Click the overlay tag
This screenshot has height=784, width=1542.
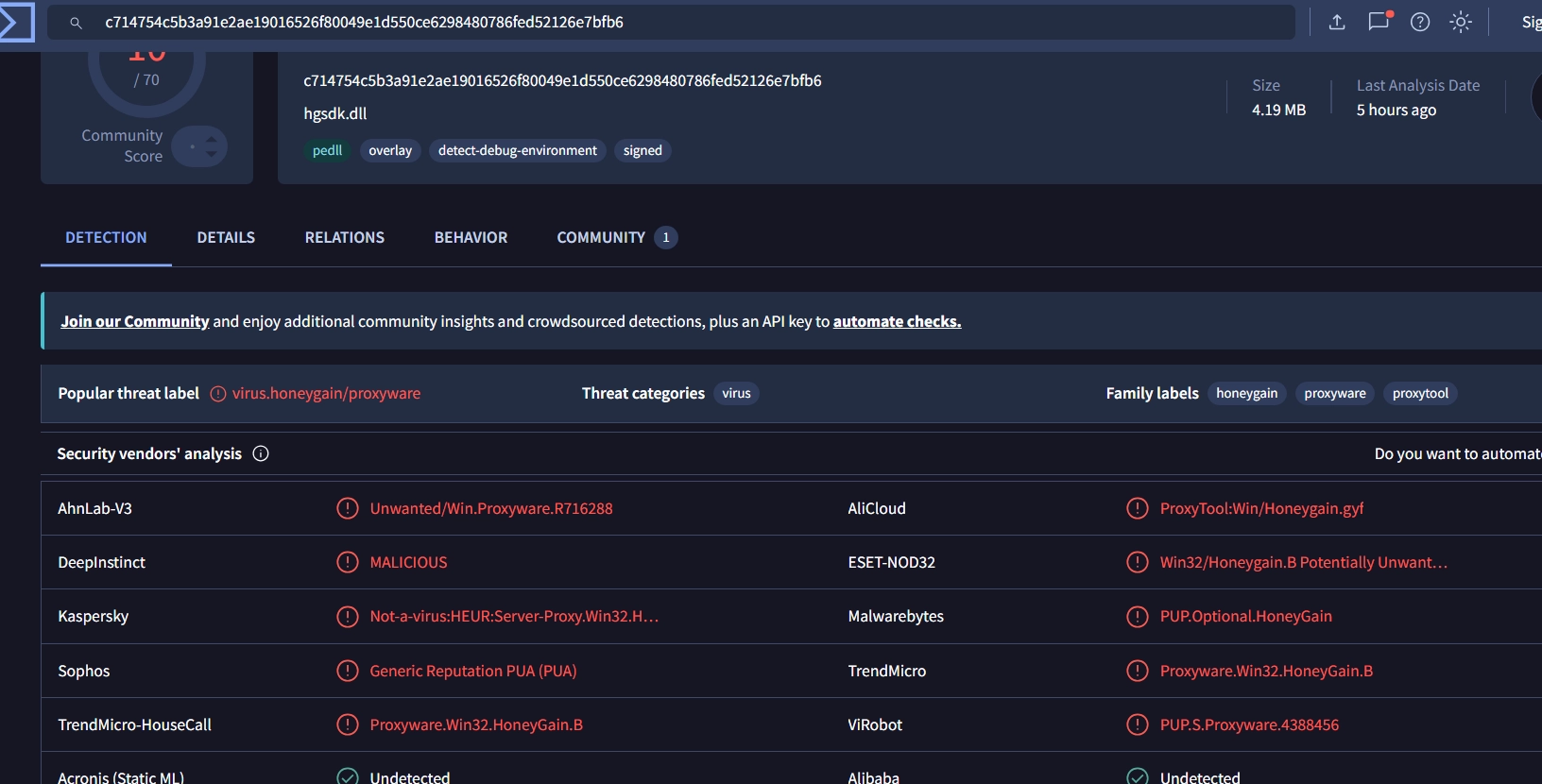(390, 150)
